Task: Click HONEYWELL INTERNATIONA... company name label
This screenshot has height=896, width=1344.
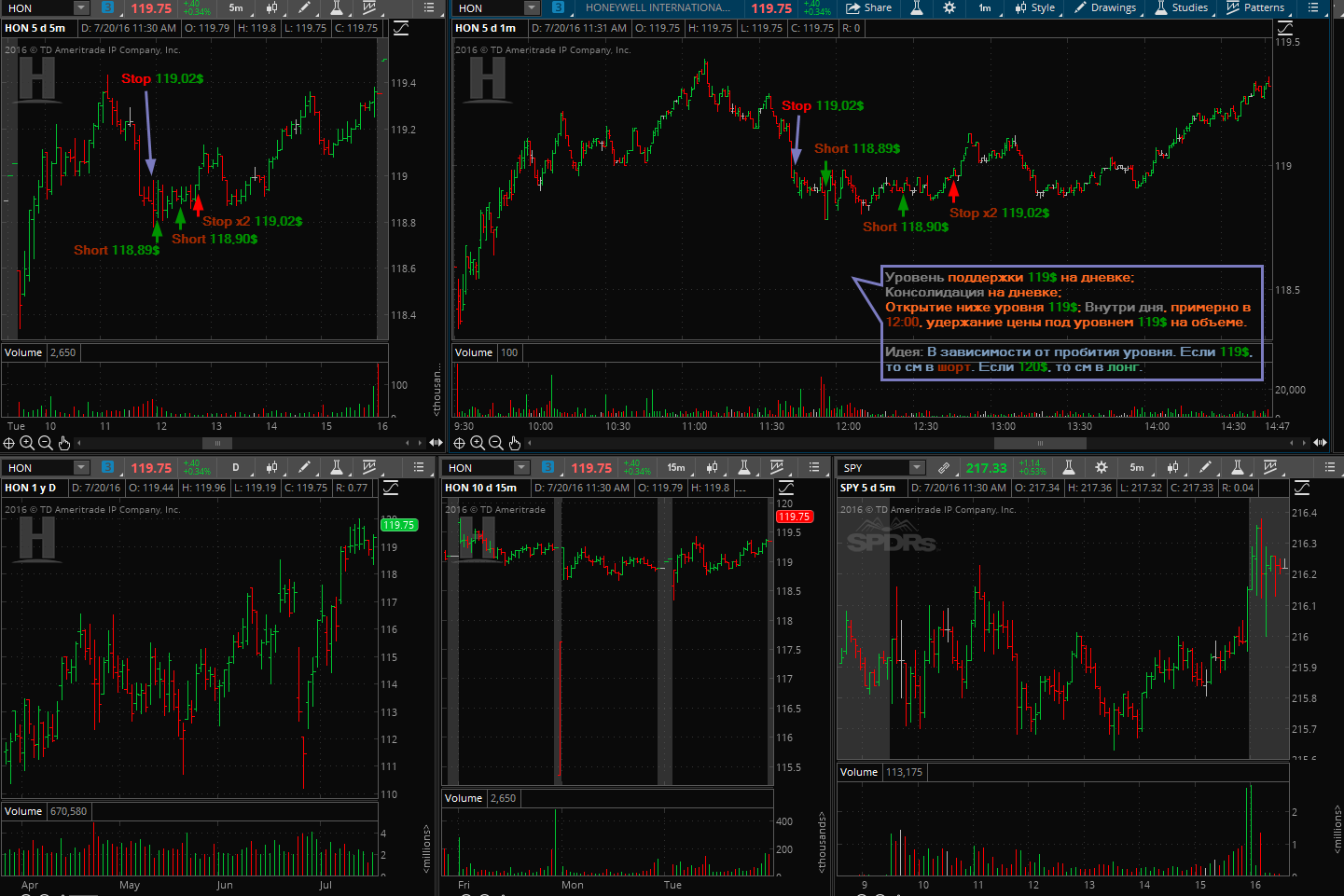Action: tap(658, 7)
